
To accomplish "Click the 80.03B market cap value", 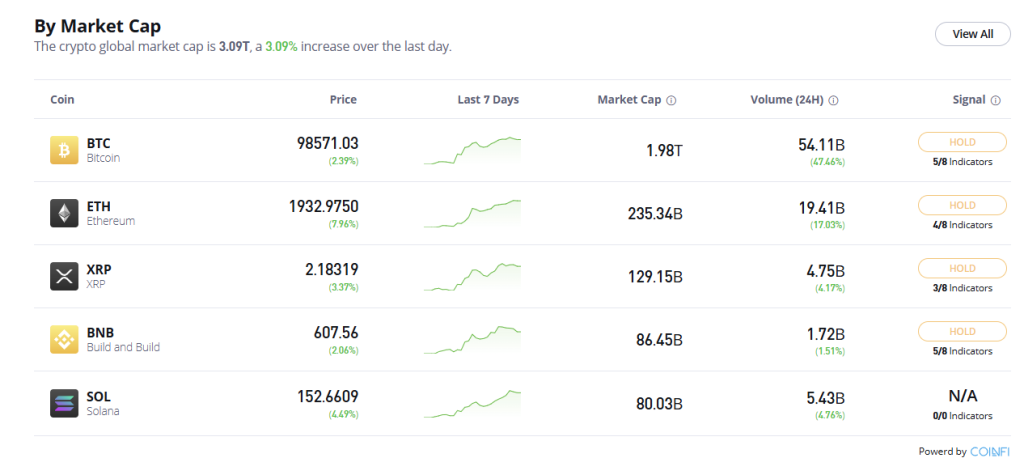I will click(660, 404).
